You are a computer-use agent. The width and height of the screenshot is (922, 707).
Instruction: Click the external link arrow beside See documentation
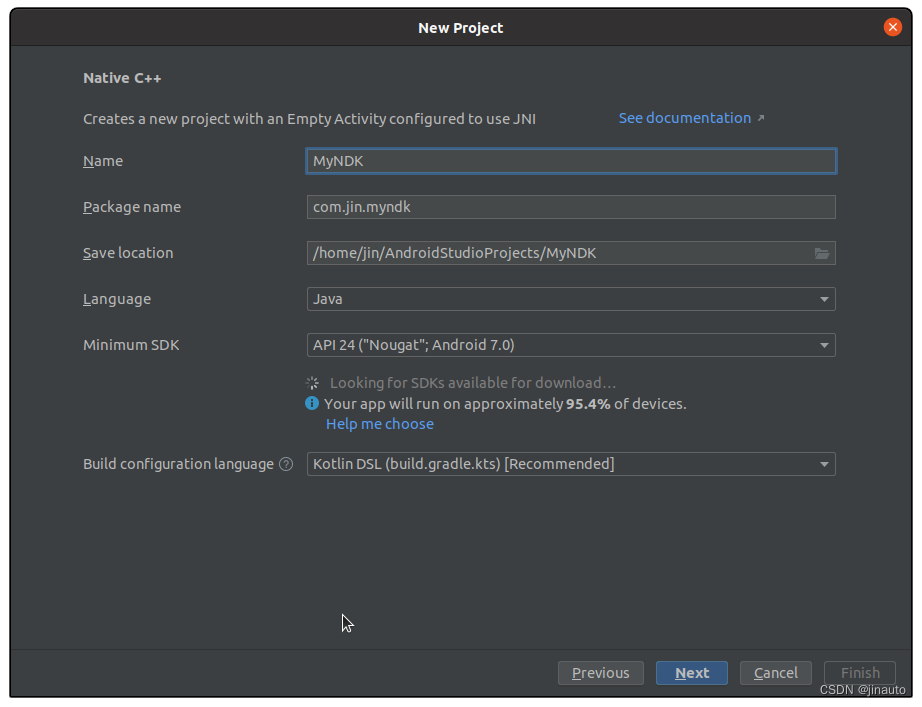tap(761, 118)
